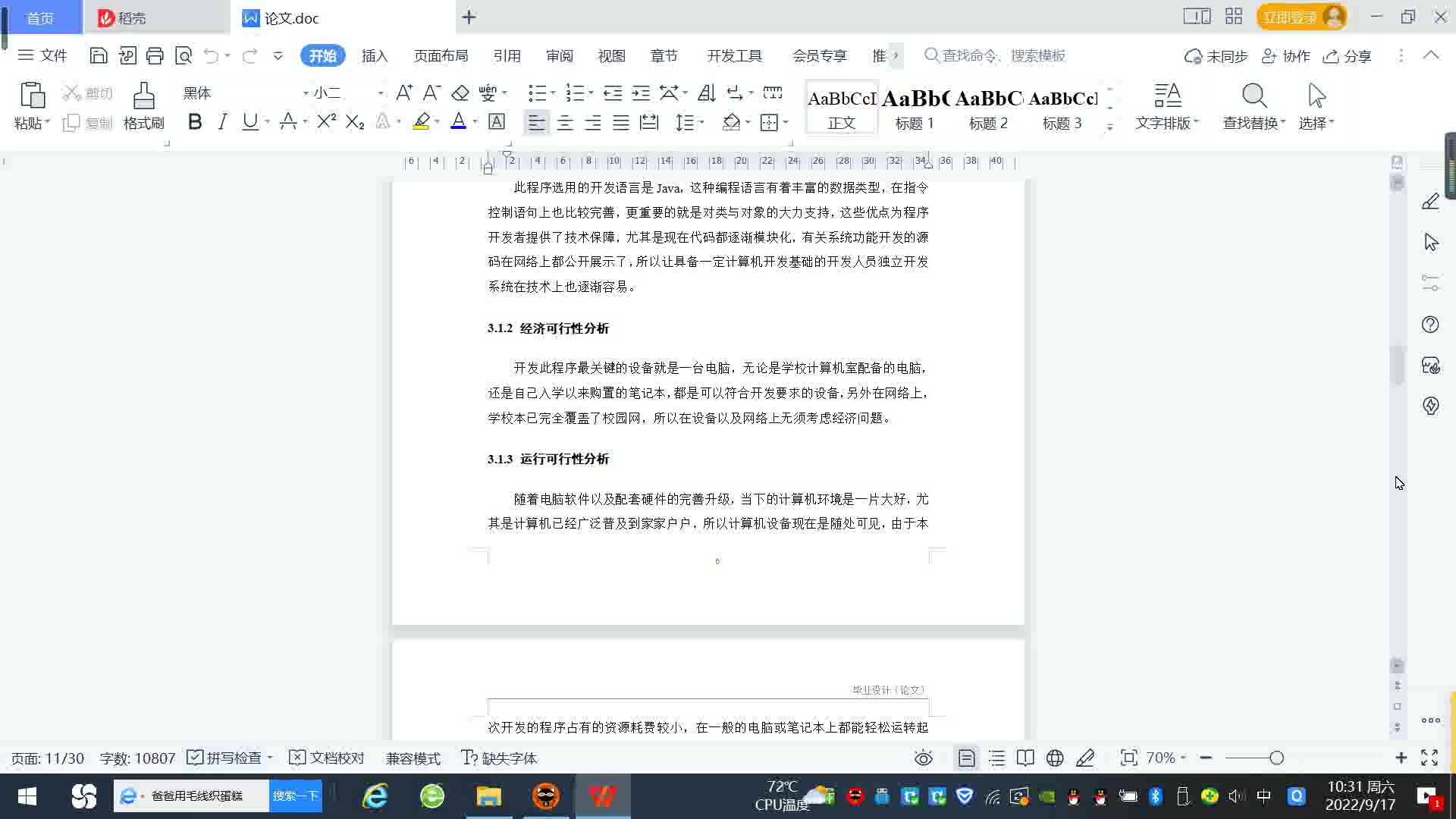Expand numbered list dropdown arrow
This screenshot has height=819, width=1456.
click(591, 93)
